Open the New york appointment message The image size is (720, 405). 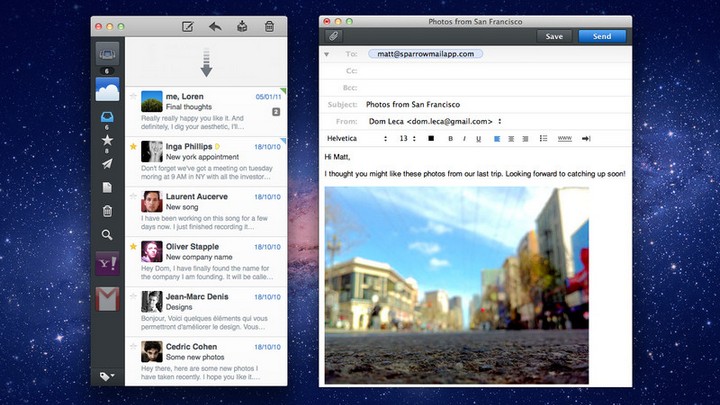tap(206, 162)
